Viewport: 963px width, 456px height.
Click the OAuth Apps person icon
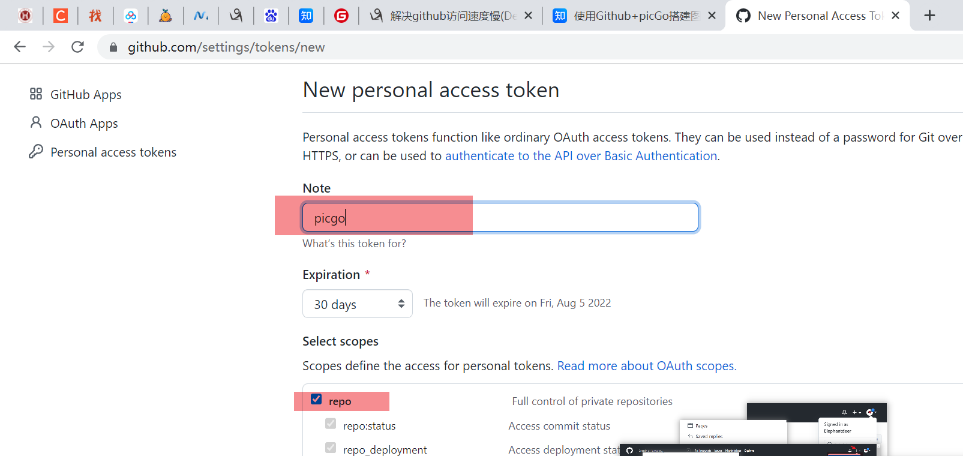[x=36, y=123]
